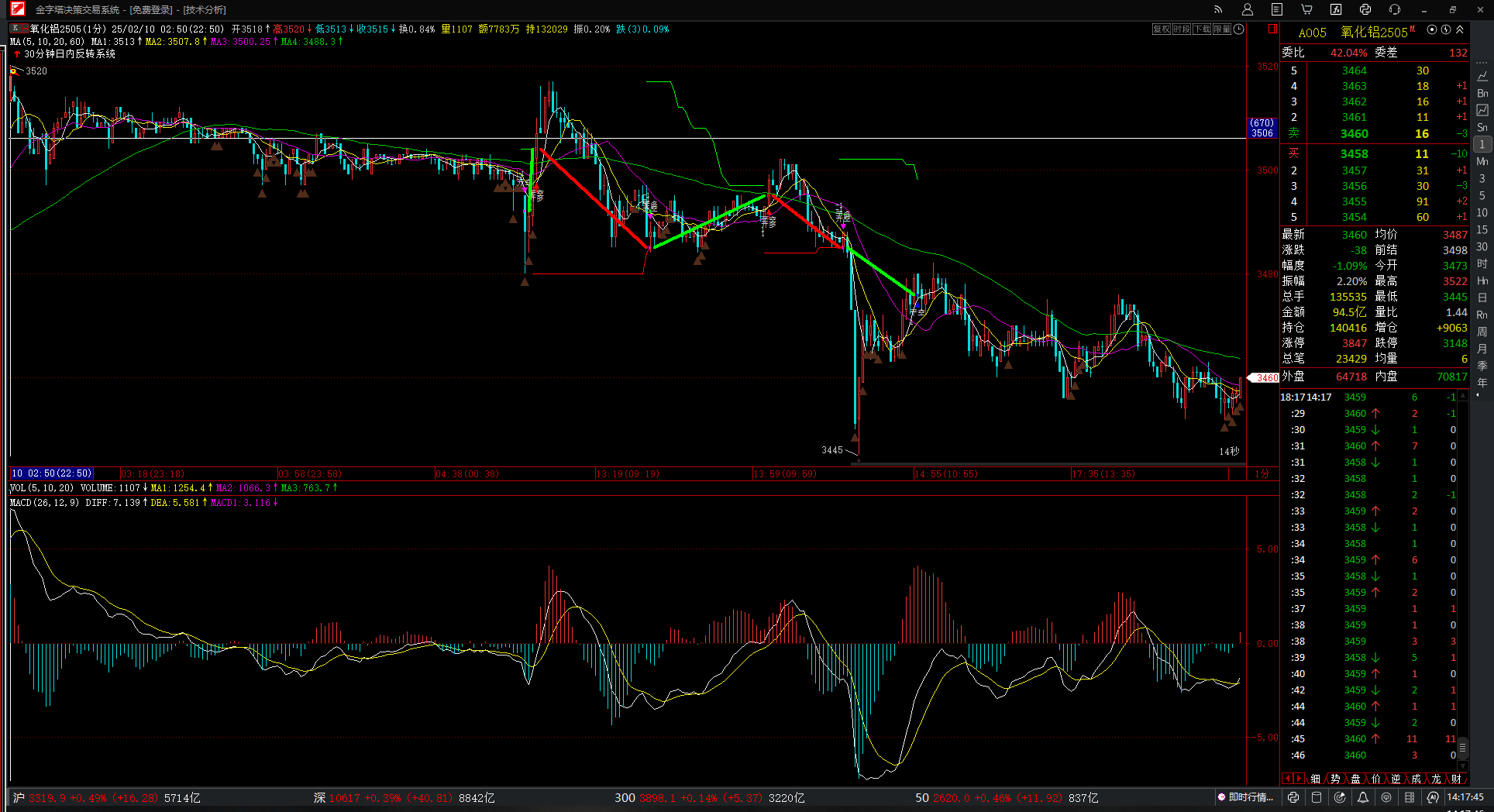This screenshot has width=1494, height=812.
Task: Switch to the 月 monthly period
Action: pyautogui.click(x=1482, y=349)
